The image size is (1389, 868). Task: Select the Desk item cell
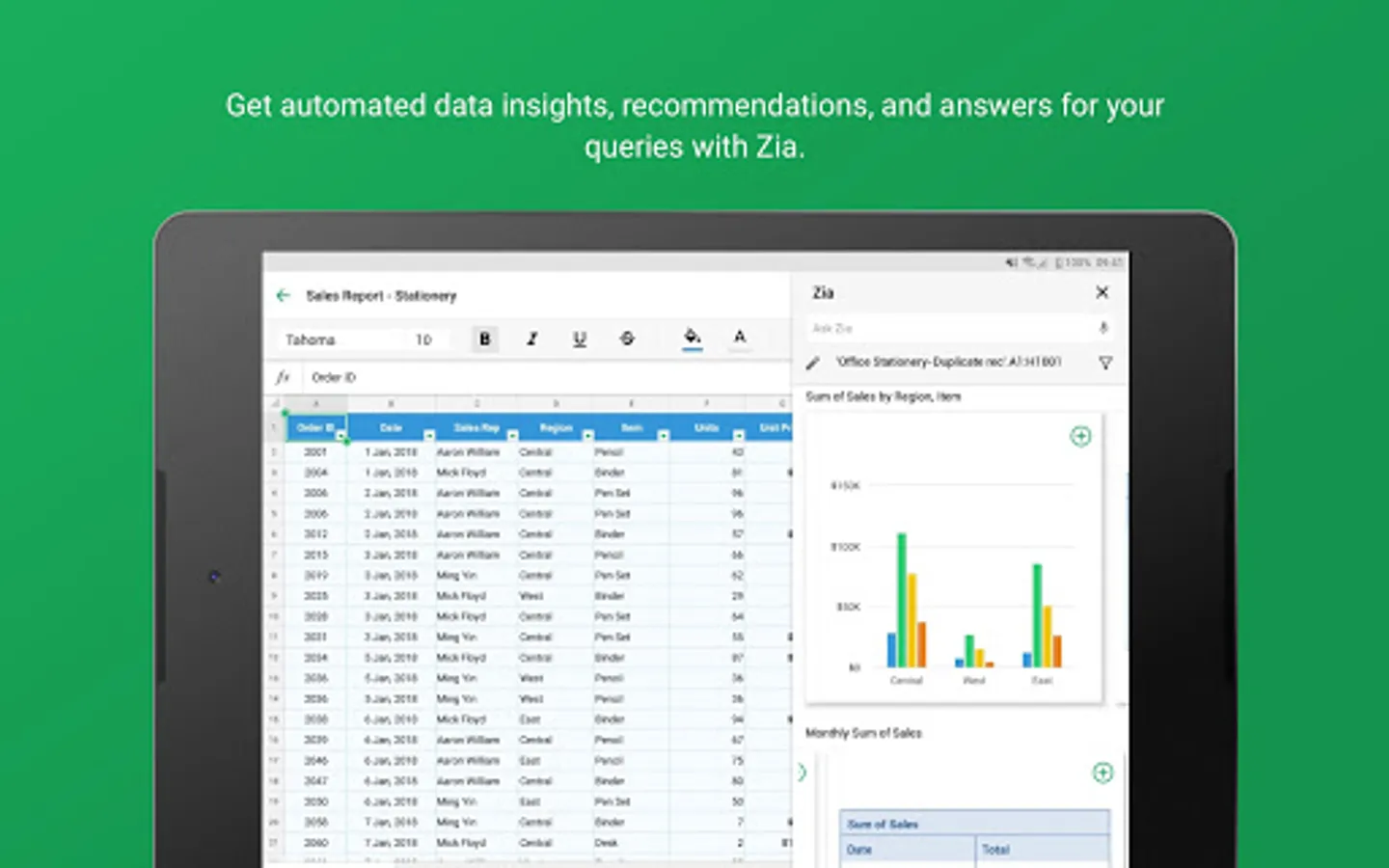click(631, 842)
